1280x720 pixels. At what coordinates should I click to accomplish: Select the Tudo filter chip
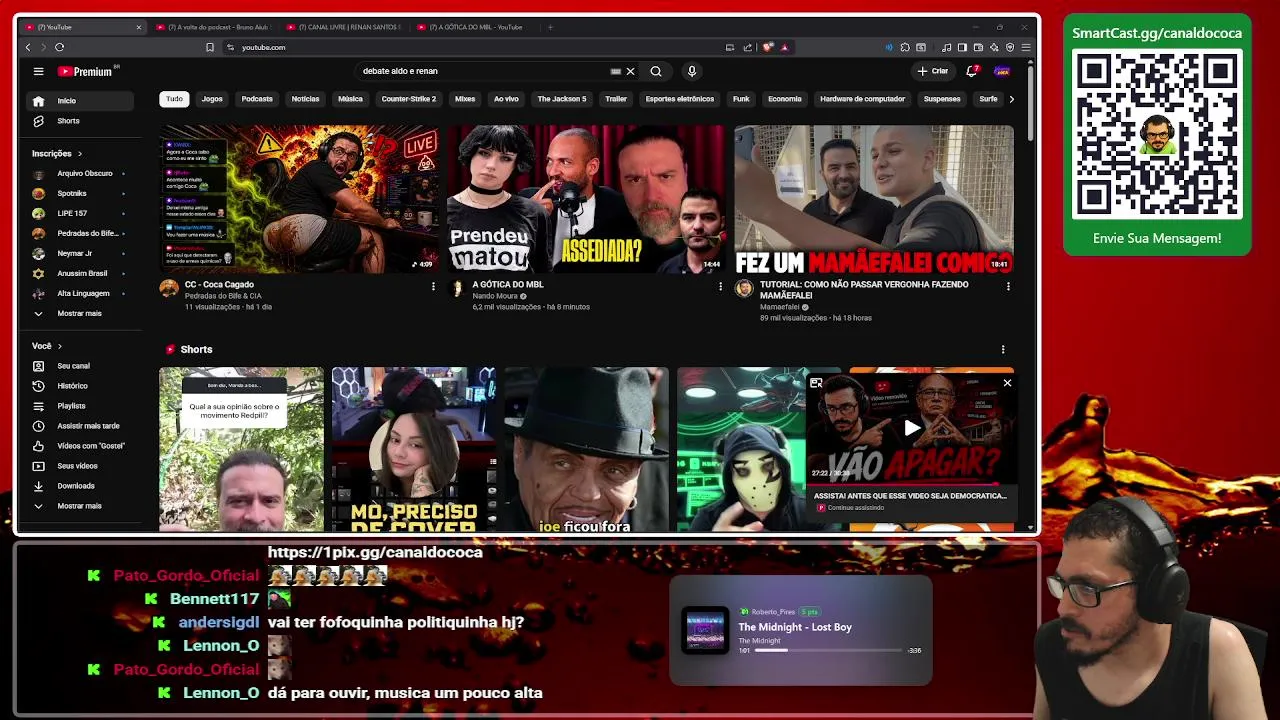(174, 99)
